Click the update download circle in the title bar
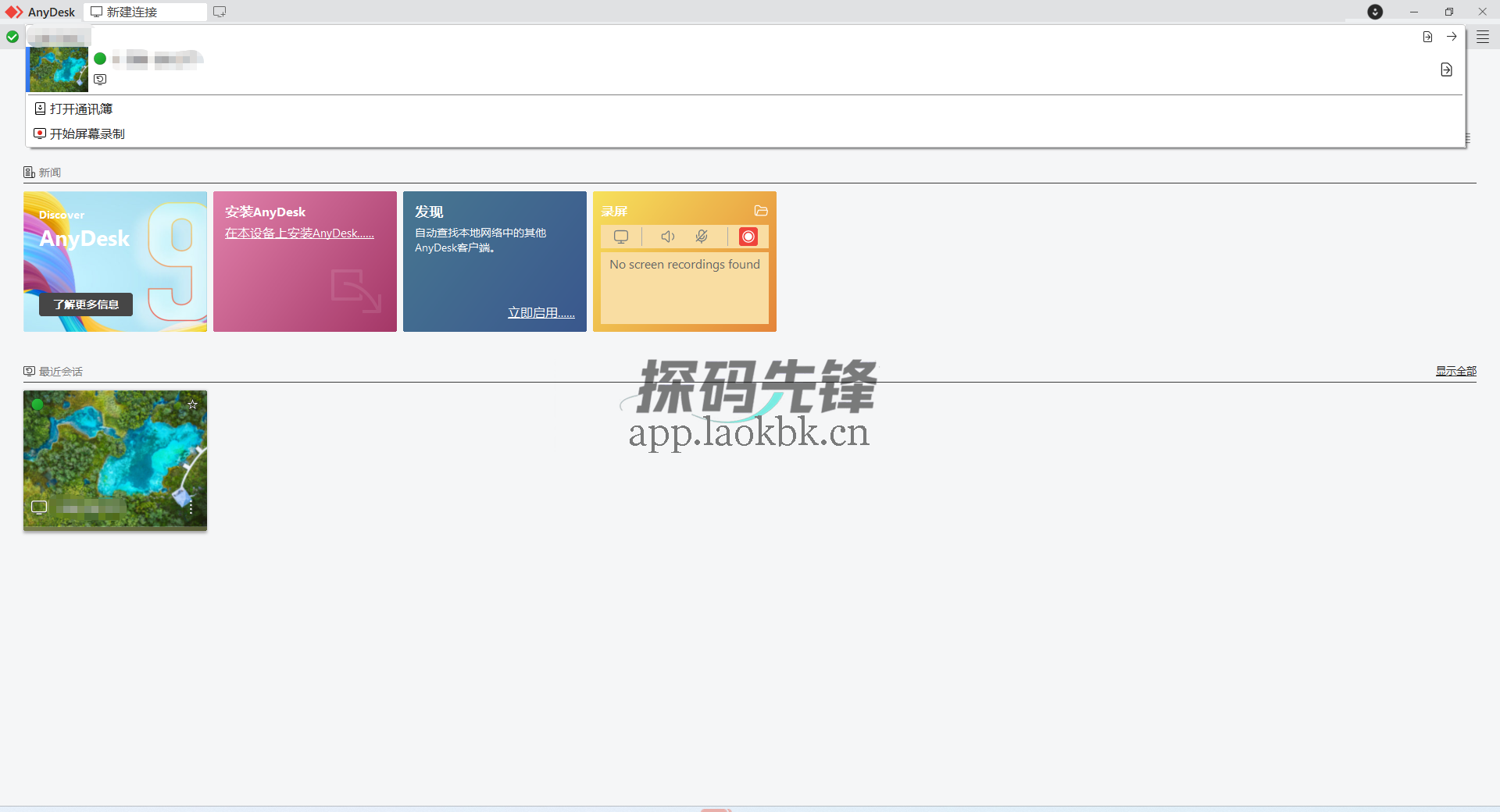This screenshot has width=1500, height=812. [x=1375, y=12]
